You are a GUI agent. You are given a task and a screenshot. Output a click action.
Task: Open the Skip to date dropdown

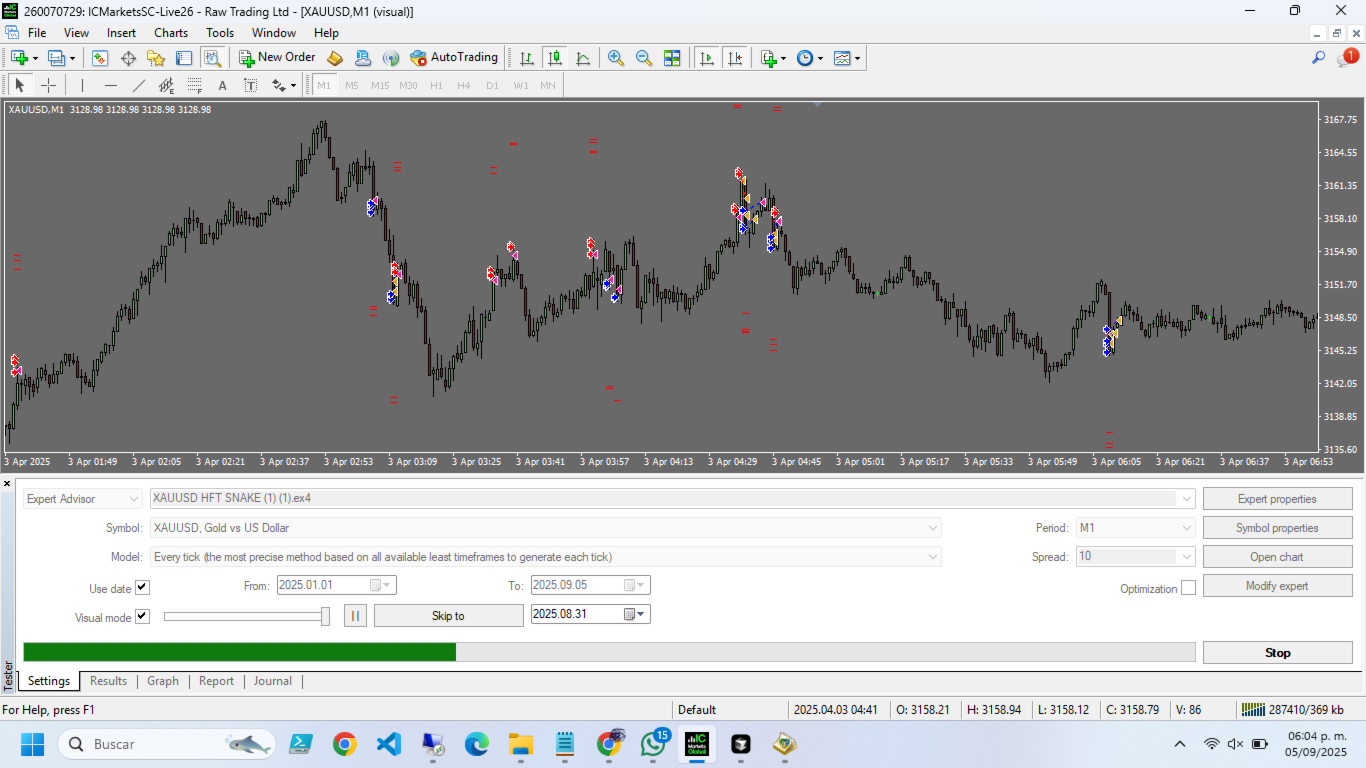pyautogui.click(x=636, y=614)
